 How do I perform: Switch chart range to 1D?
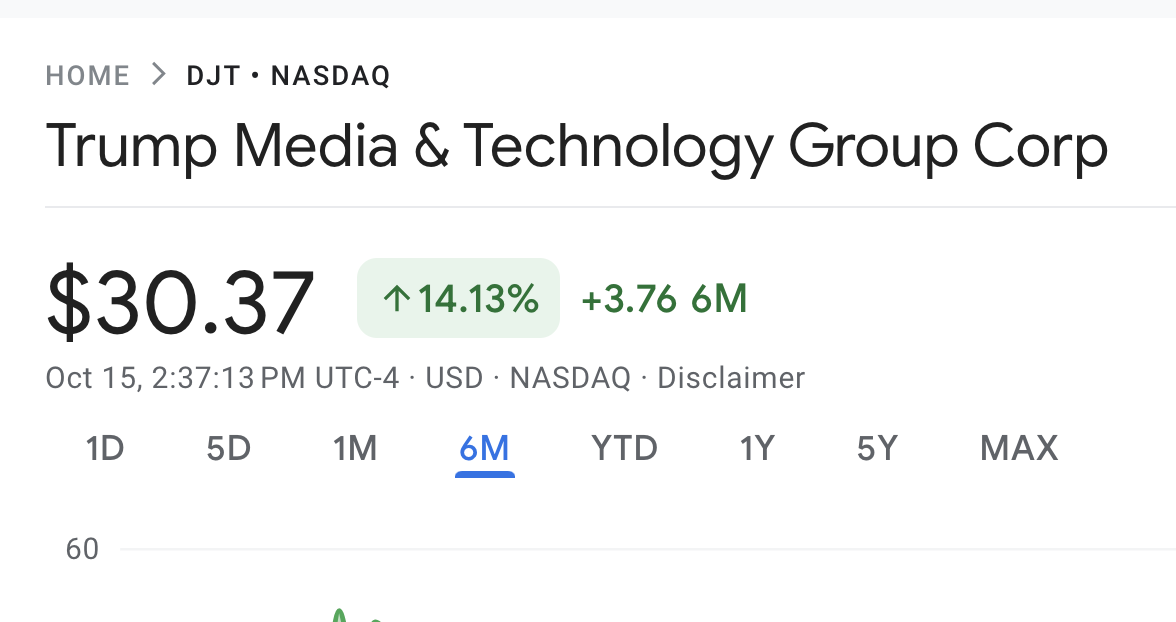click(x=105, y=449)
